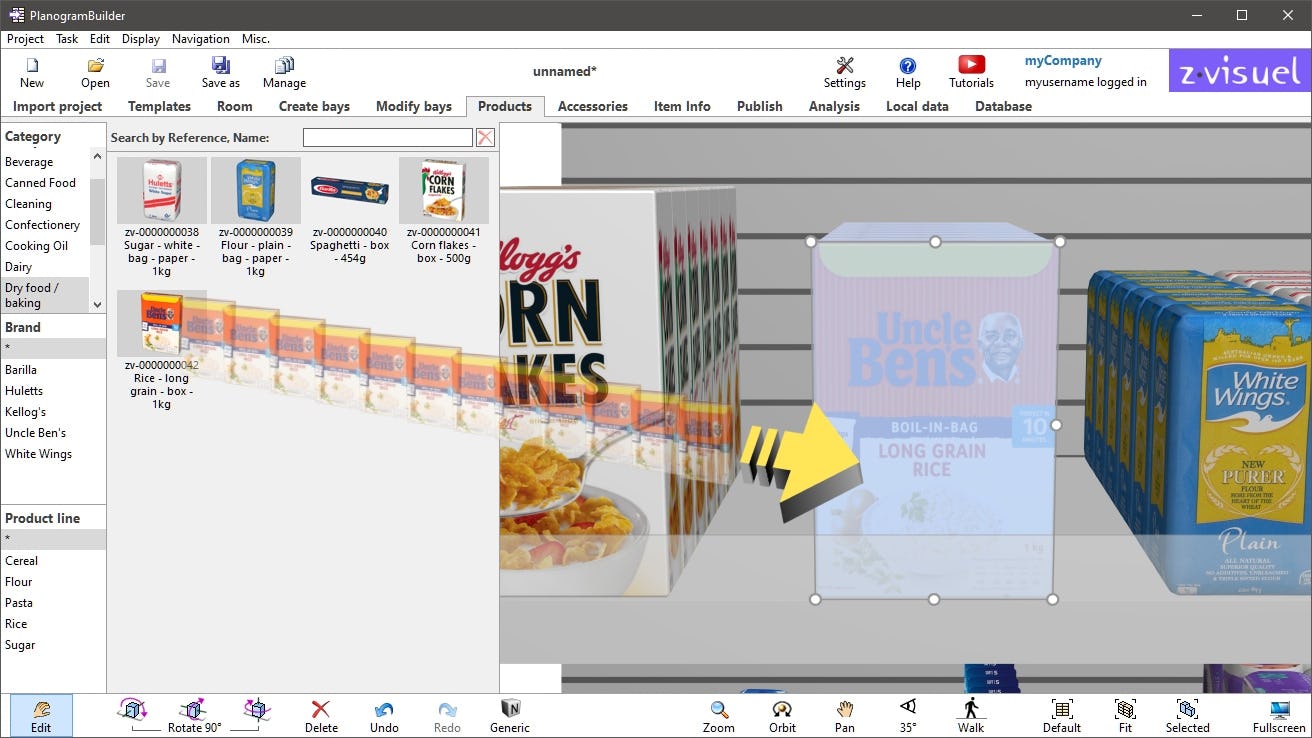Rotate the selection 90 degrees
The width and height of the screenshot is (1312, 738).
pyautogui.click(x=194, y=714)
